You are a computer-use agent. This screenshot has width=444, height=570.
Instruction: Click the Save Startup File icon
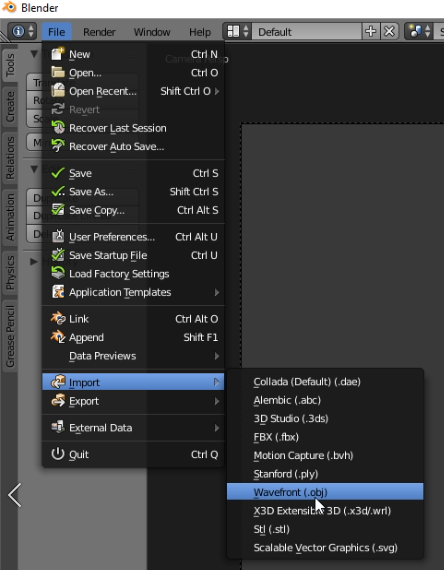click(x=57, y=255)
